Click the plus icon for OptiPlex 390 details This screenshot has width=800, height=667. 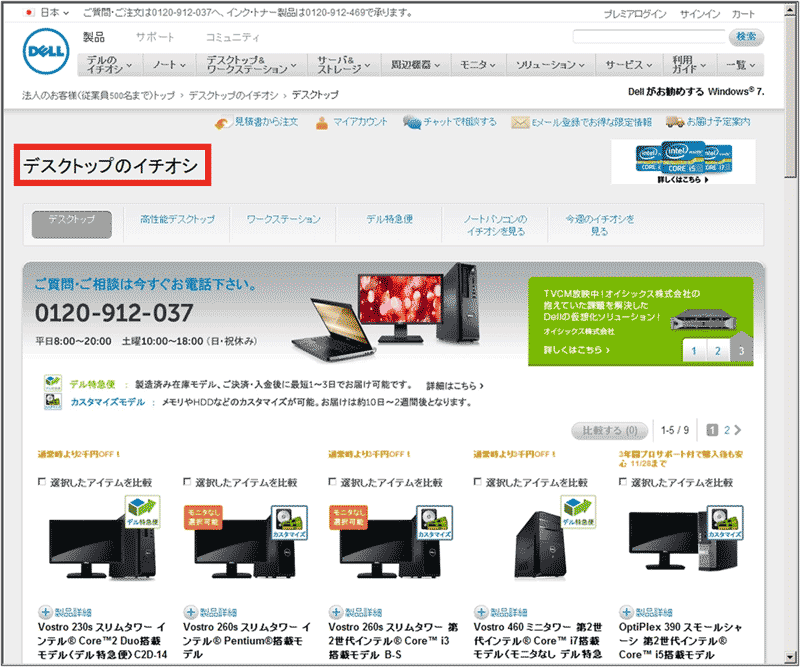626,612
